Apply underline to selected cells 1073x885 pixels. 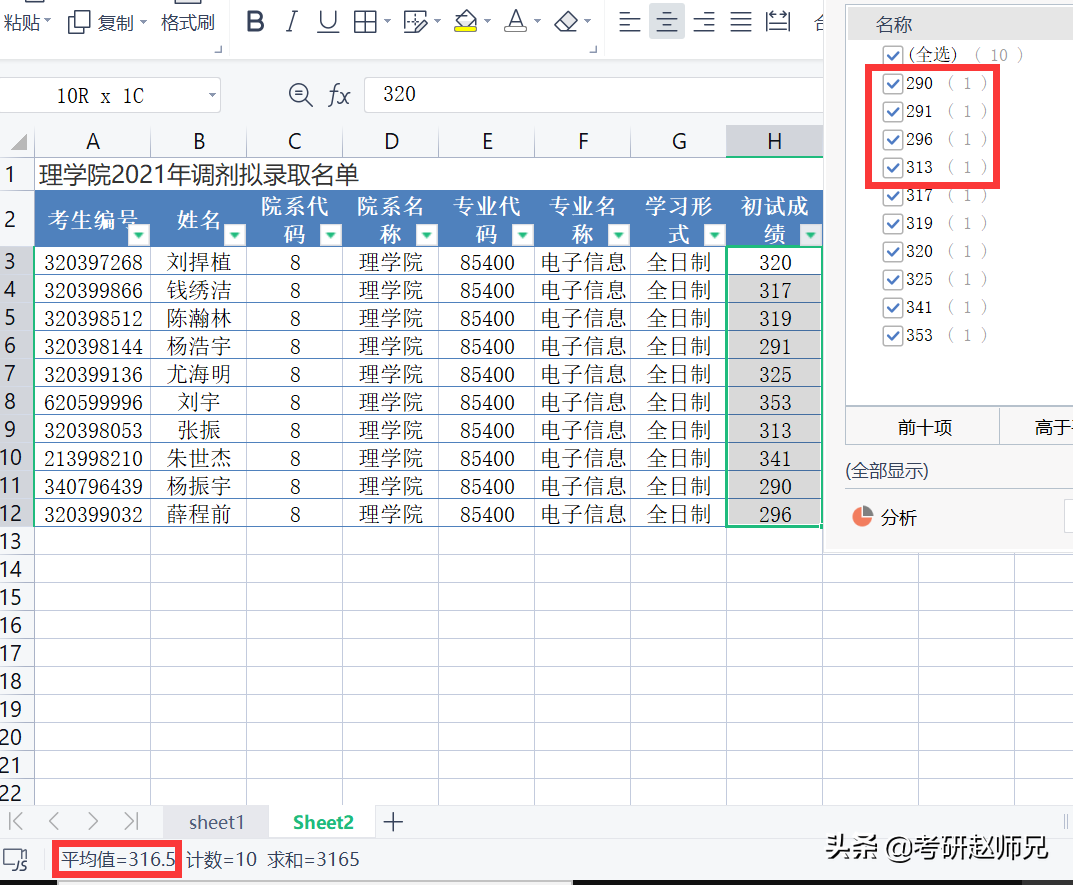(328, 22)
